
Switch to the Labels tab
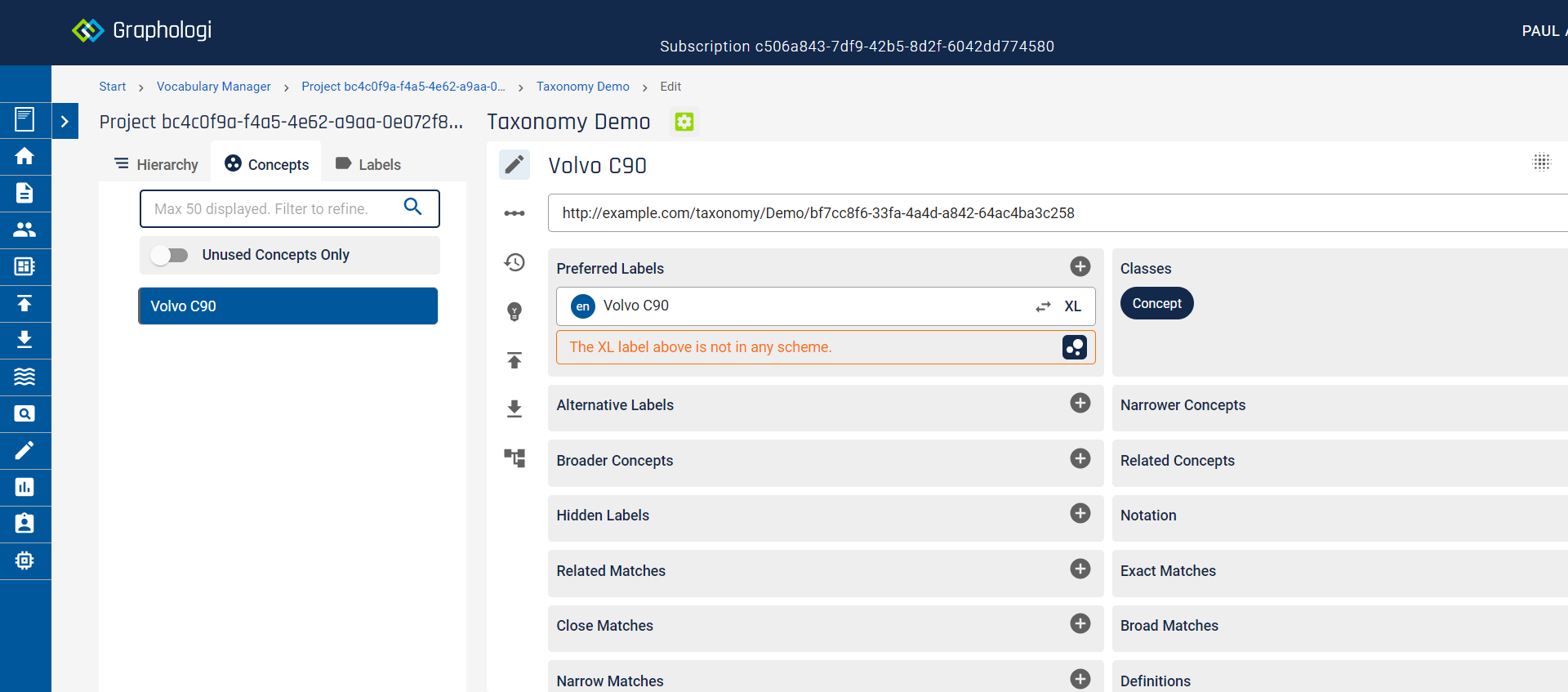click(368, 164)
